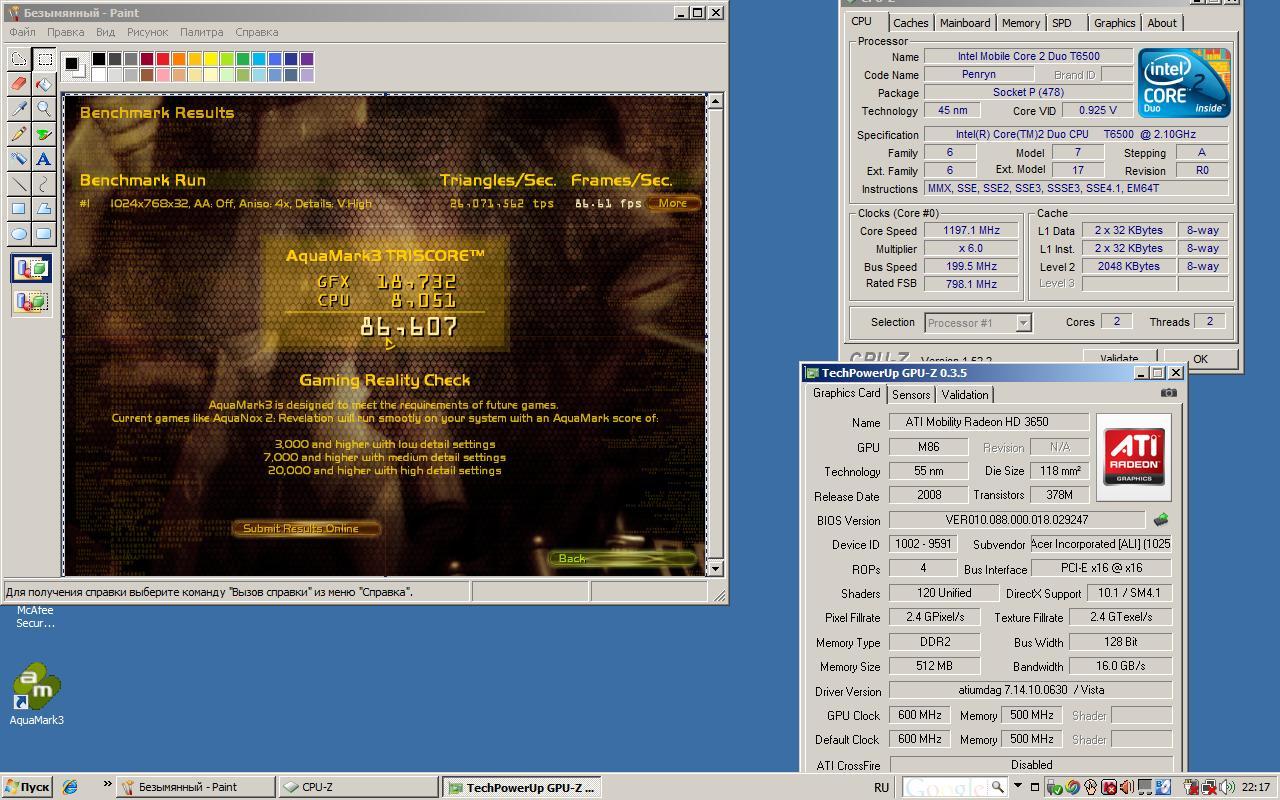Pick the purple color swatch in palette
Screen dimensions: 1280x800
pos(307,60)
